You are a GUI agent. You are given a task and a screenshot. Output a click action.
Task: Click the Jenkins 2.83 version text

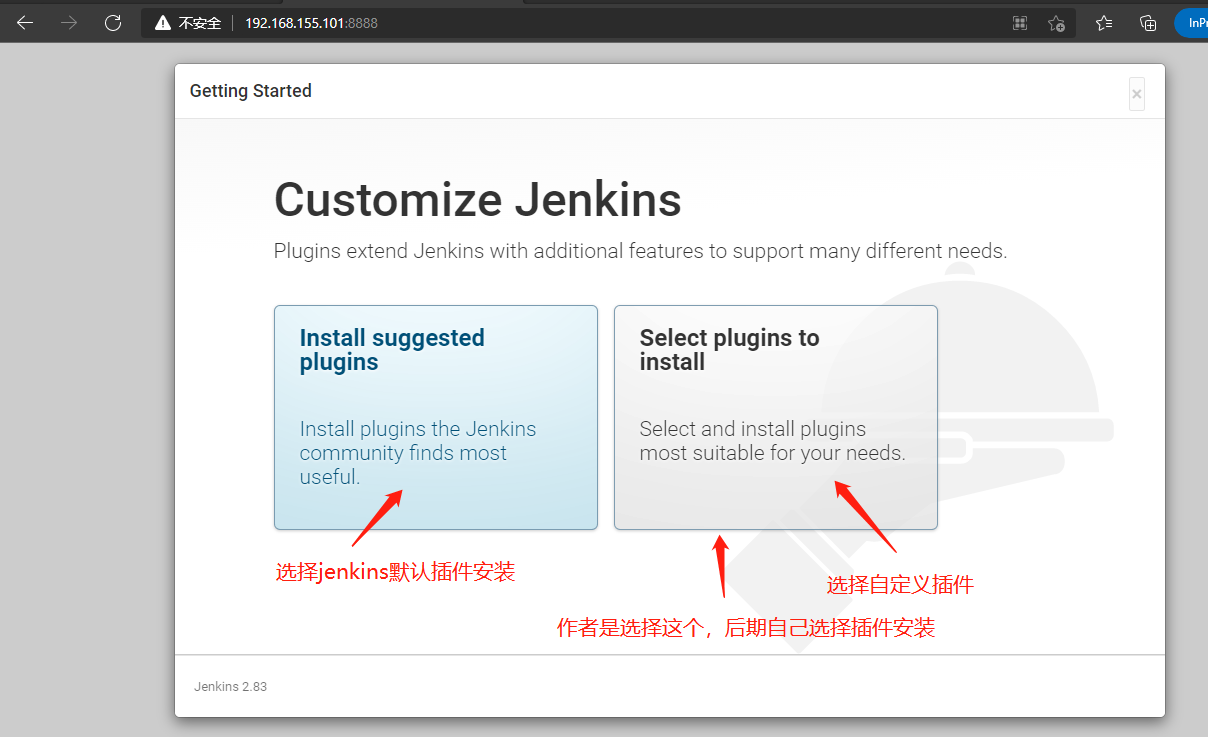pyautogui.click(x=230, y=687)
